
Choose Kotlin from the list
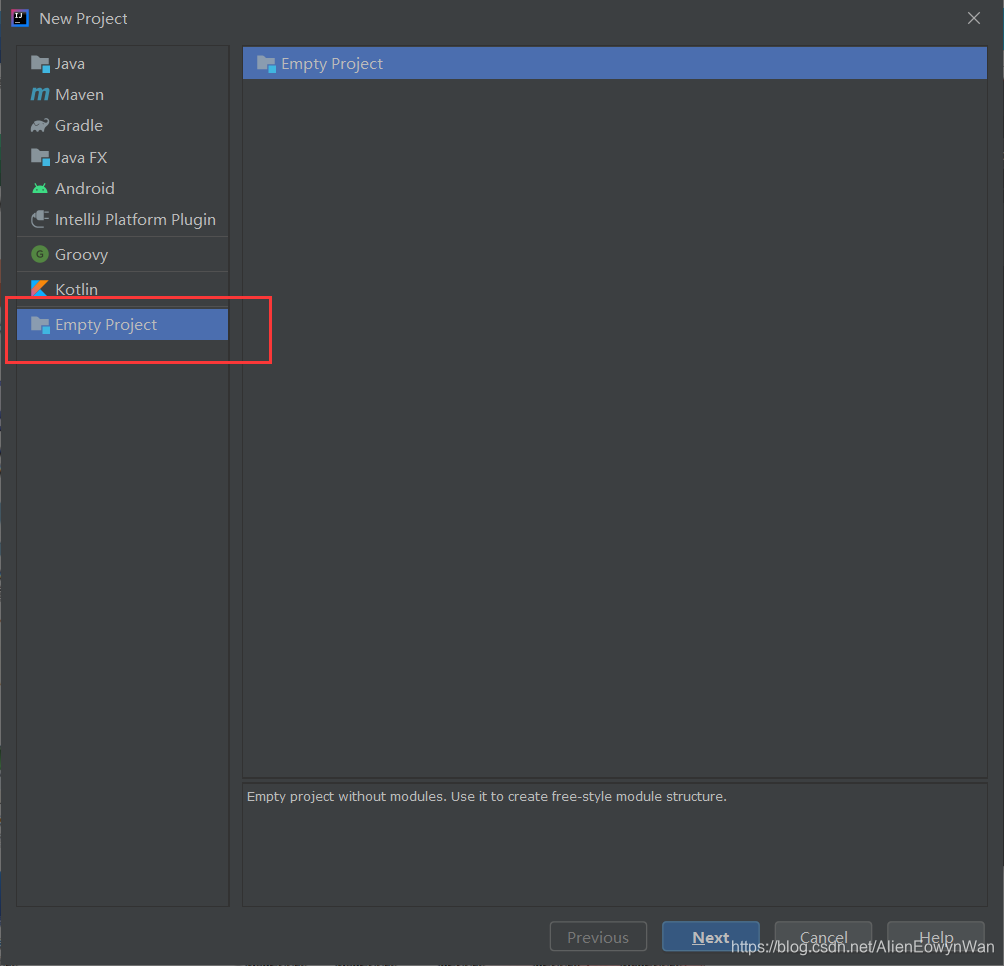(122, 289)
